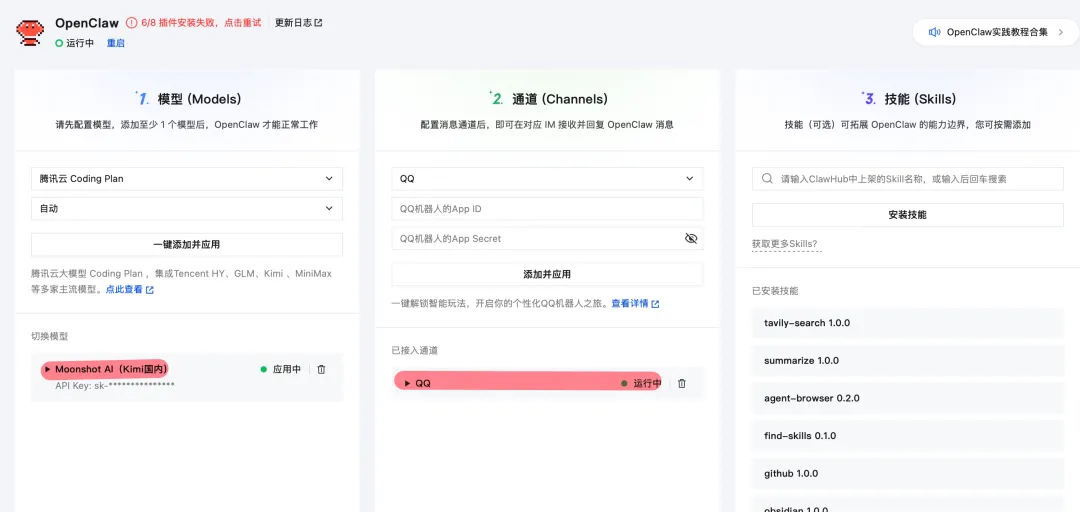1080x512 pixels.
Task: Open the 自动 model selection dropdown
Action: click(187, 208)
